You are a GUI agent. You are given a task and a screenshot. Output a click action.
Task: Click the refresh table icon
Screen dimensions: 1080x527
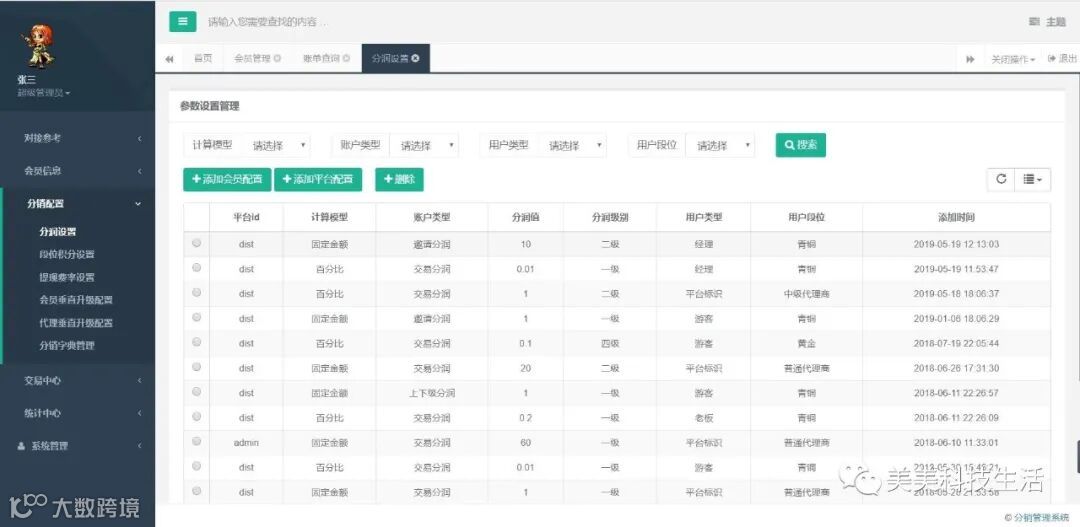pyautogui.click(x=1001, y=179)
